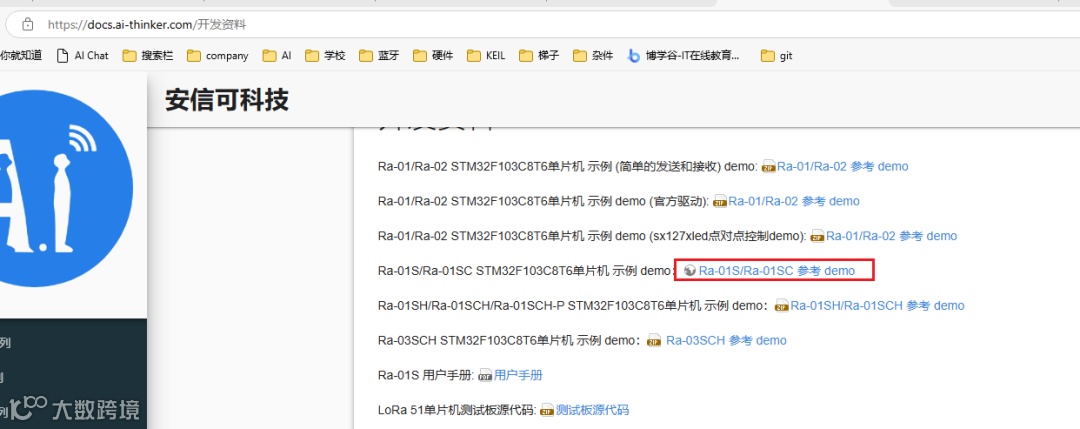Click zip icon in sx127xled点对点控制 demo row
The height and width of the screenshot is (429, 1080).
[818, 236]
